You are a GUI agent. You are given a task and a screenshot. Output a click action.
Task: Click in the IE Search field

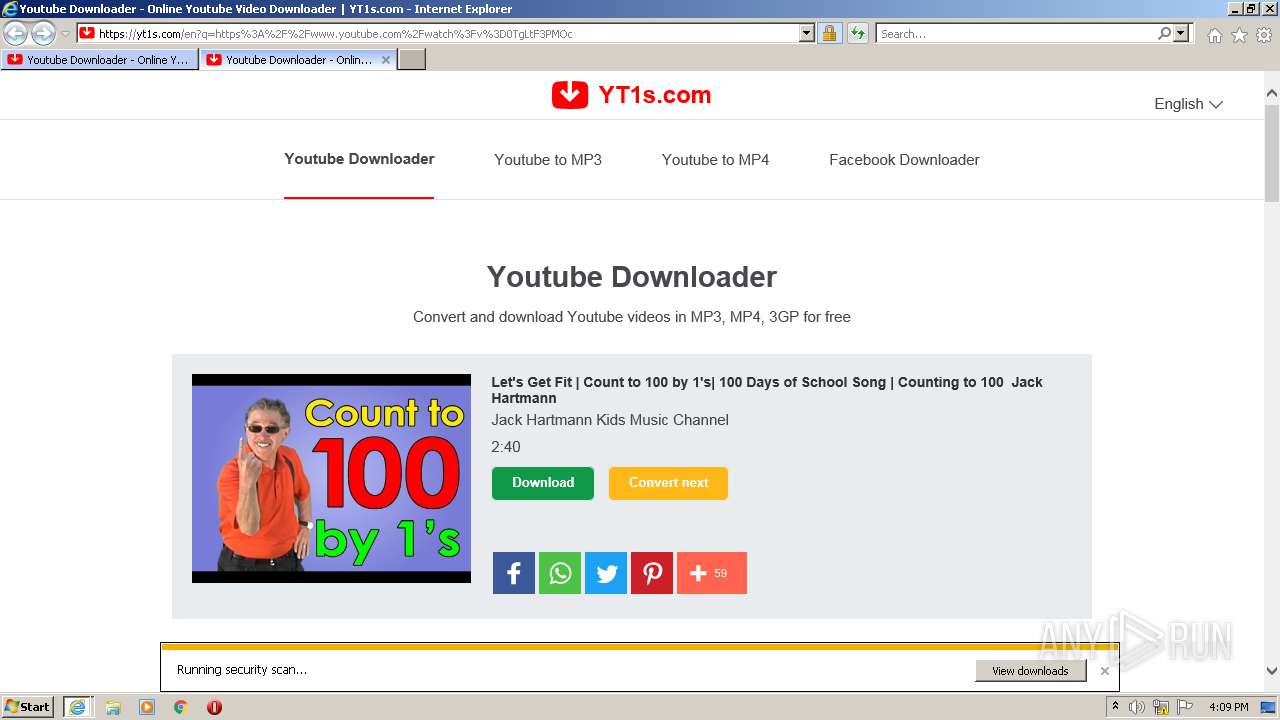pyautogui.click(x=1015, y=33)
